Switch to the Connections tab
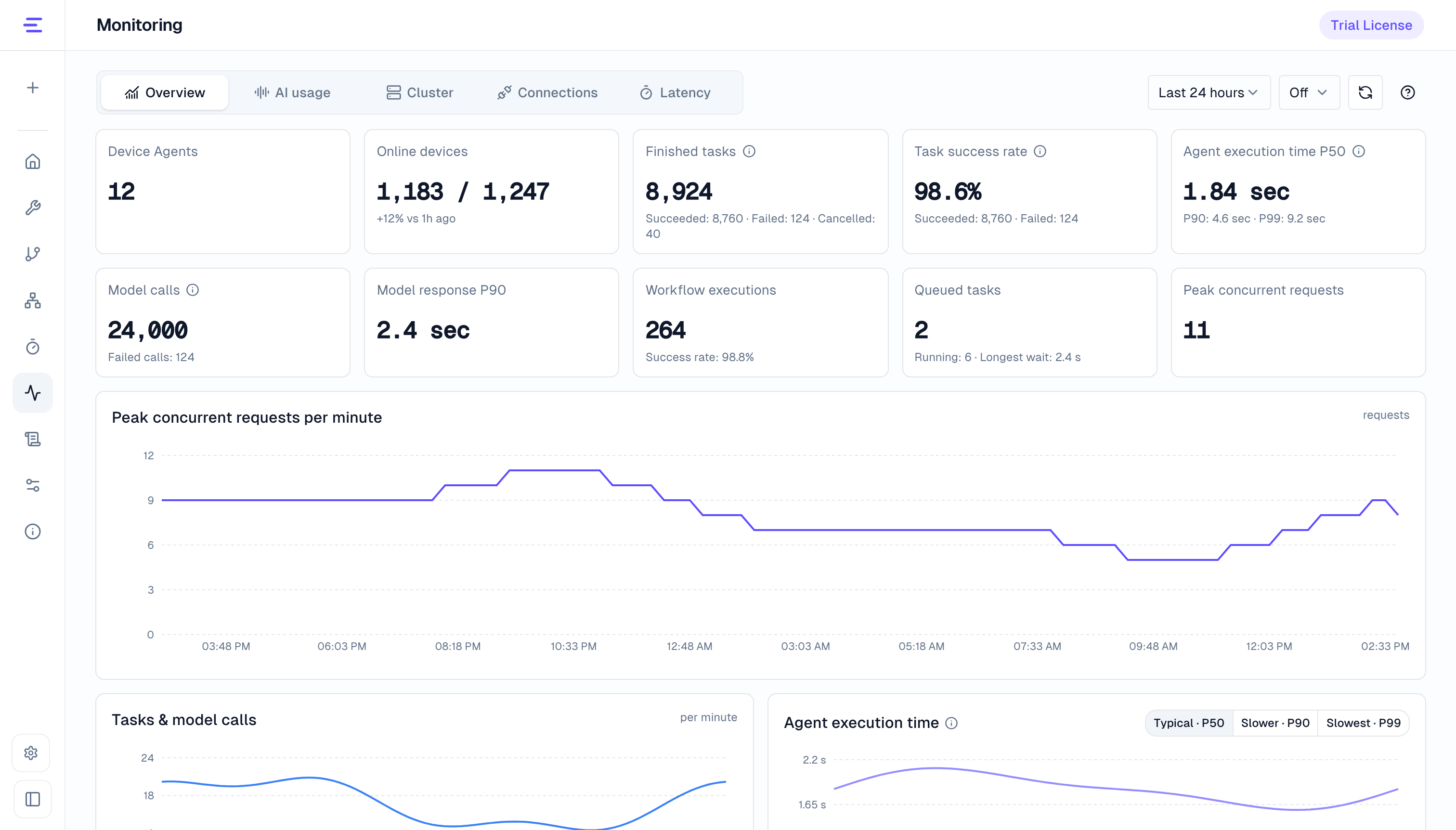 pyautogui.click(x=547, y=92)
